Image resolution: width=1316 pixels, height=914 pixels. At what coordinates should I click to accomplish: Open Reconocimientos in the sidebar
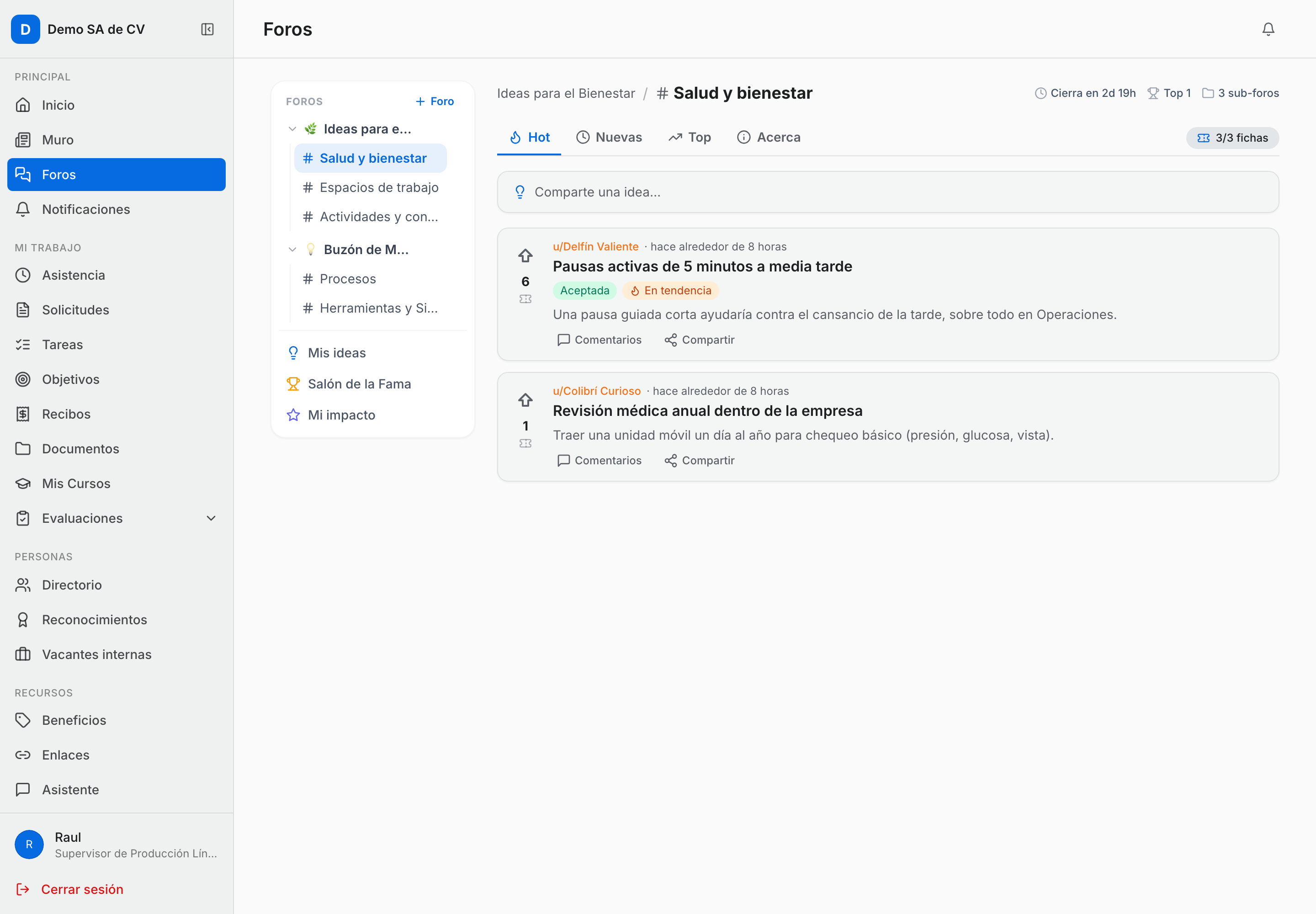point(116,620)
